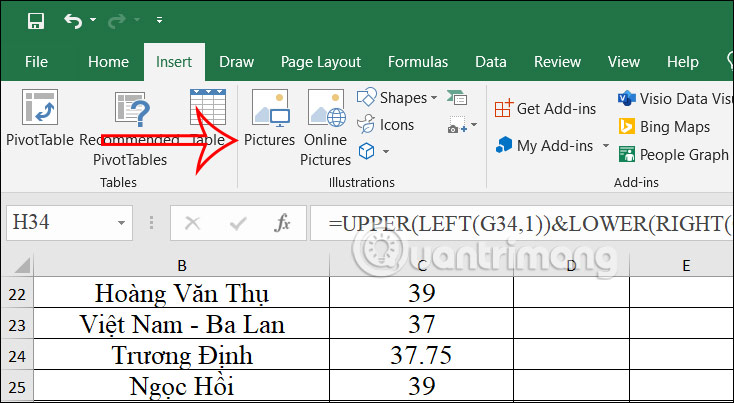Open My Add-ins
This screenshot has height=403, width=734.
point(544,146)
